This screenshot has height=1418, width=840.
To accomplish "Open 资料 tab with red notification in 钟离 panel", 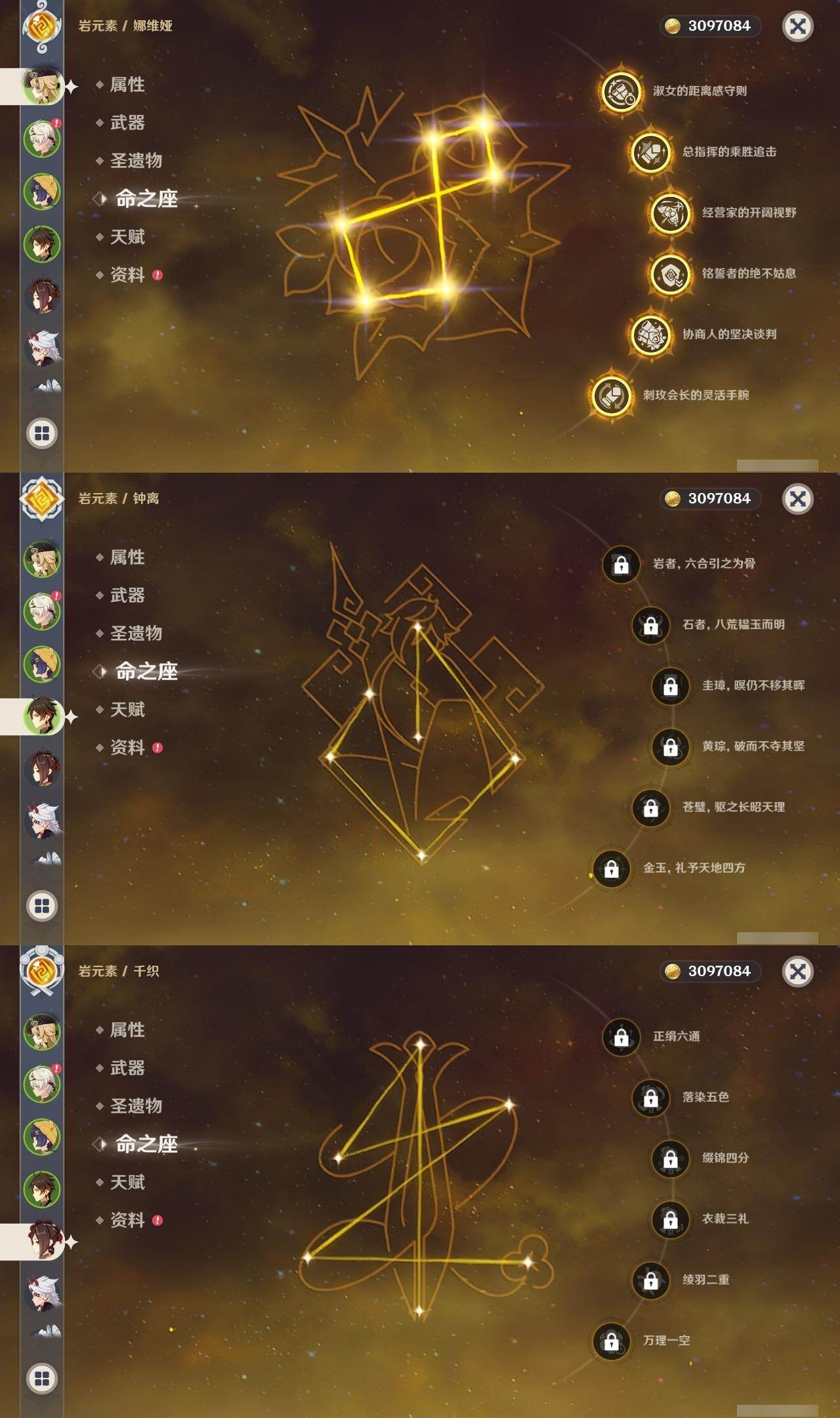I will click(127, 747).
